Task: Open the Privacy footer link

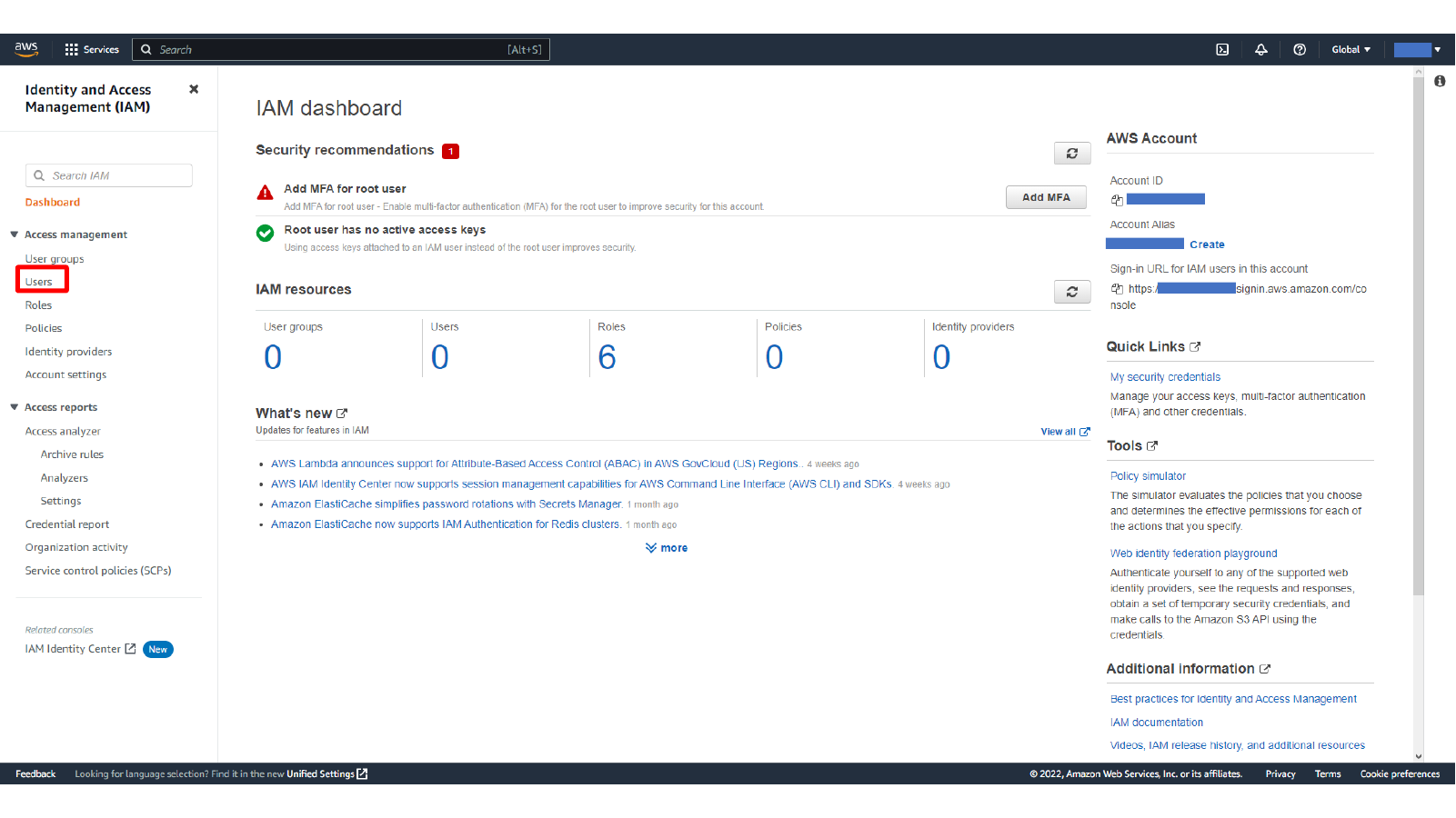Action: [1280, 774]
